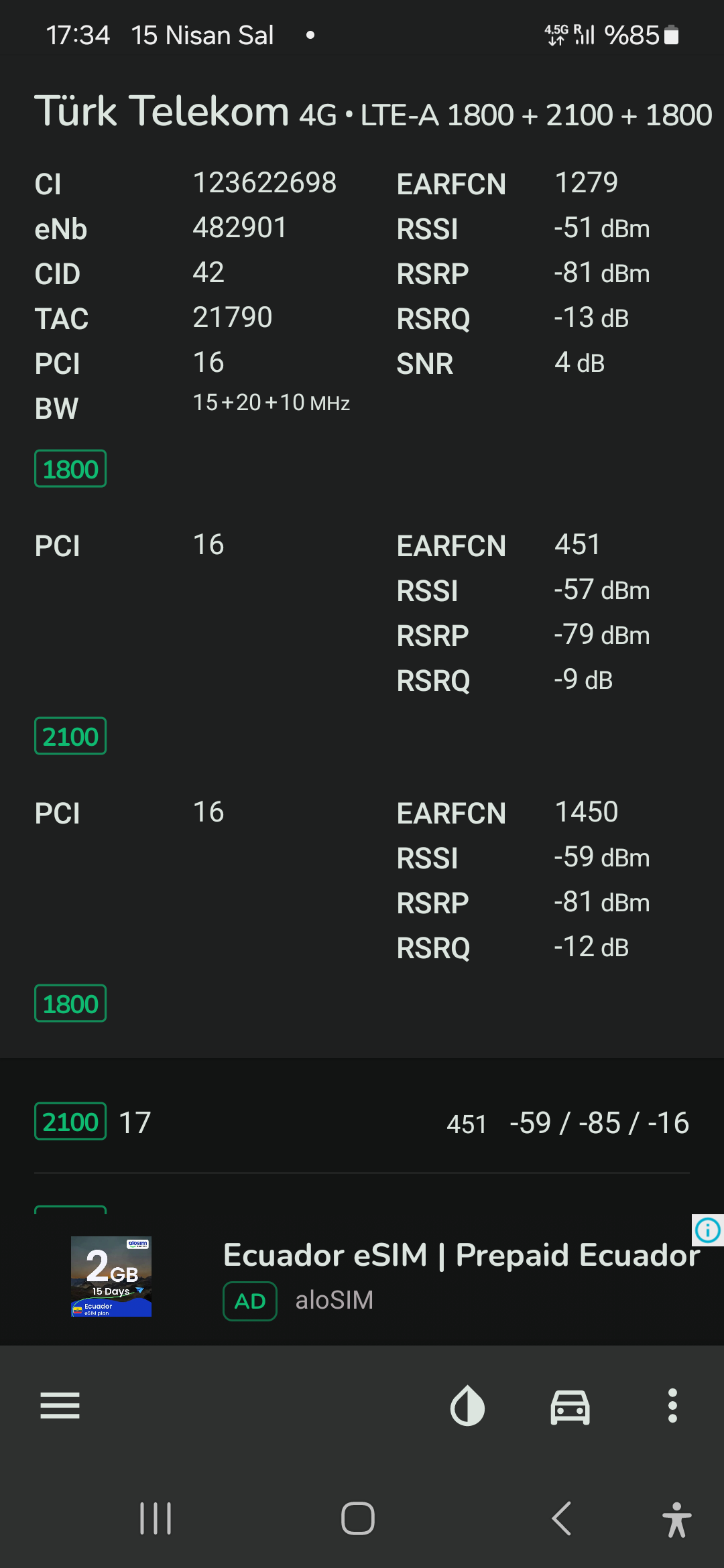
Task: Open the accessibility shortcut icon
Action: pyautogui.click(x=676, y=1519)
